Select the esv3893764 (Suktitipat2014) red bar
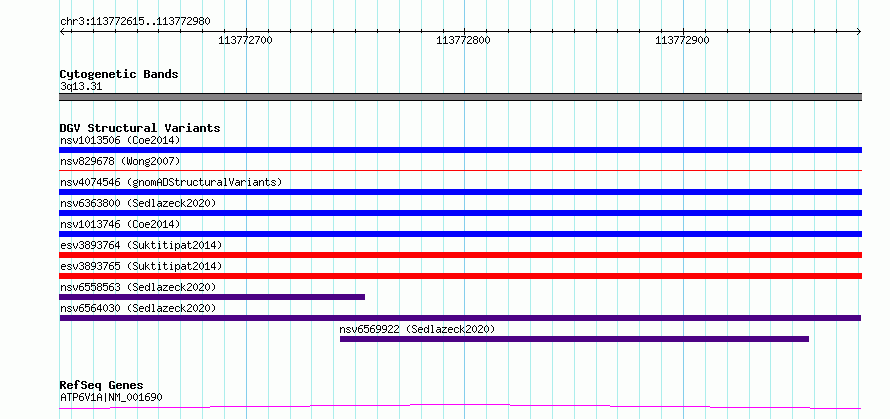The width and height of the screenshot is (890, 419). click(460, 255)
